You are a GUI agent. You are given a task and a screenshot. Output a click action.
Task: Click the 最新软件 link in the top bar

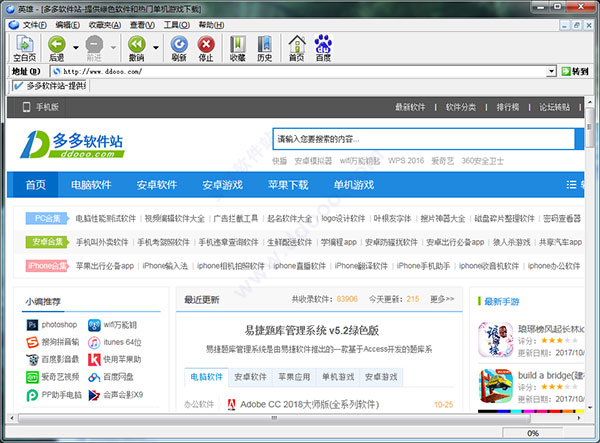pyautogui.click(x=410, y=107)
